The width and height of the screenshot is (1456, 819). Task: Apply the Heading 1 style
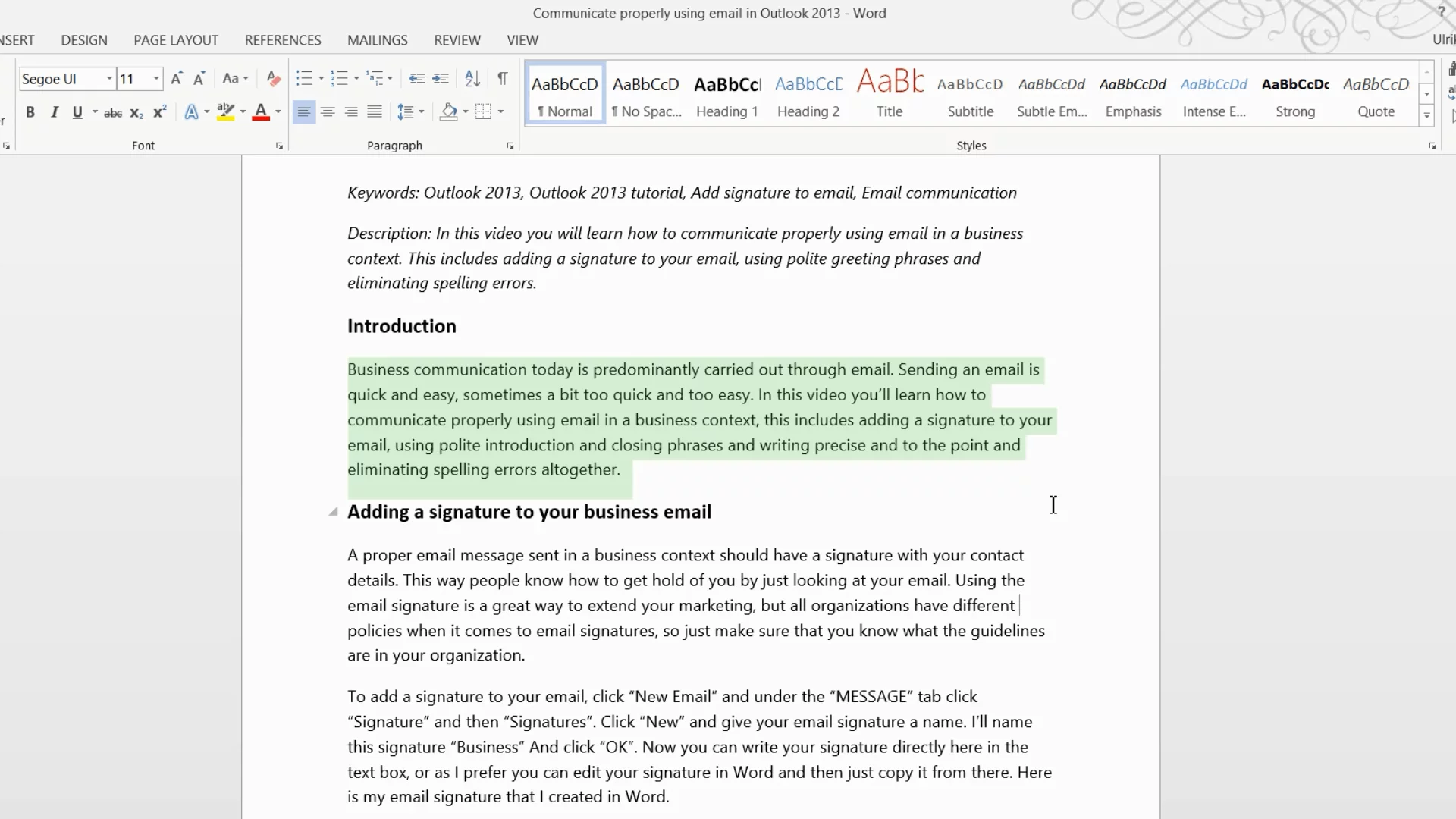pyautogui.click(x=727, y=95)
